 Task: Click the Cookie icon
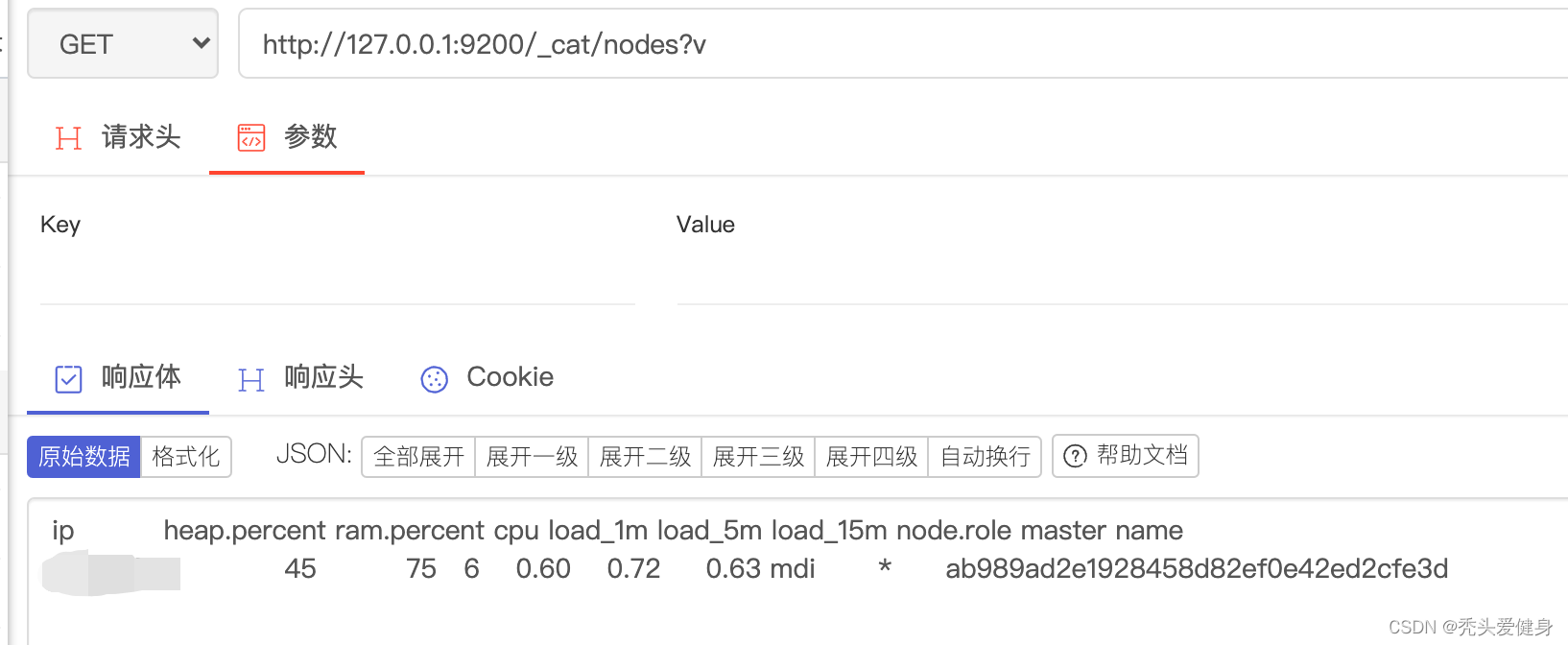click(x=435, y=379)
